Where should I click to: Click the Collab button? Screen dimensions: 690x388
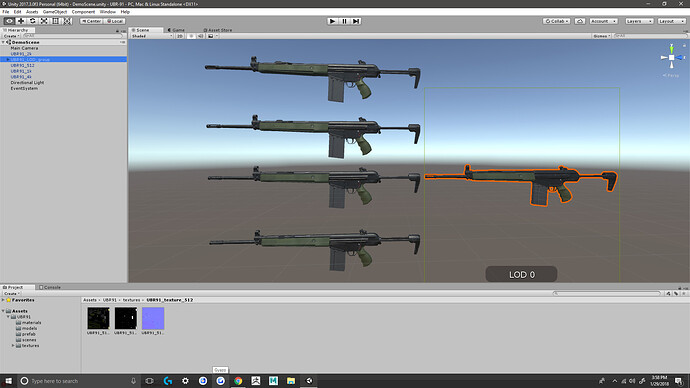click(x=556, y=21)
